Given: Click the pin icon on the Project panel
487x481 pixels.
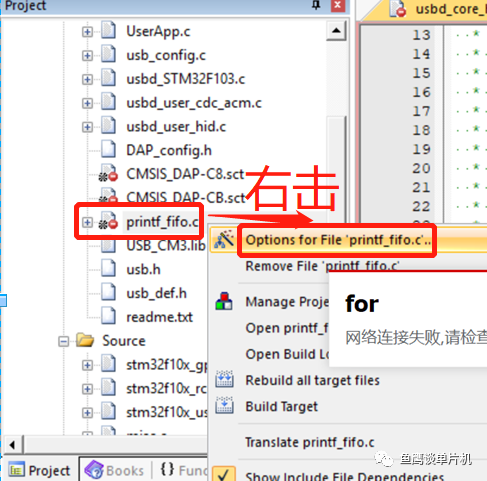Looking at the screenshot, I should [315, 5].
